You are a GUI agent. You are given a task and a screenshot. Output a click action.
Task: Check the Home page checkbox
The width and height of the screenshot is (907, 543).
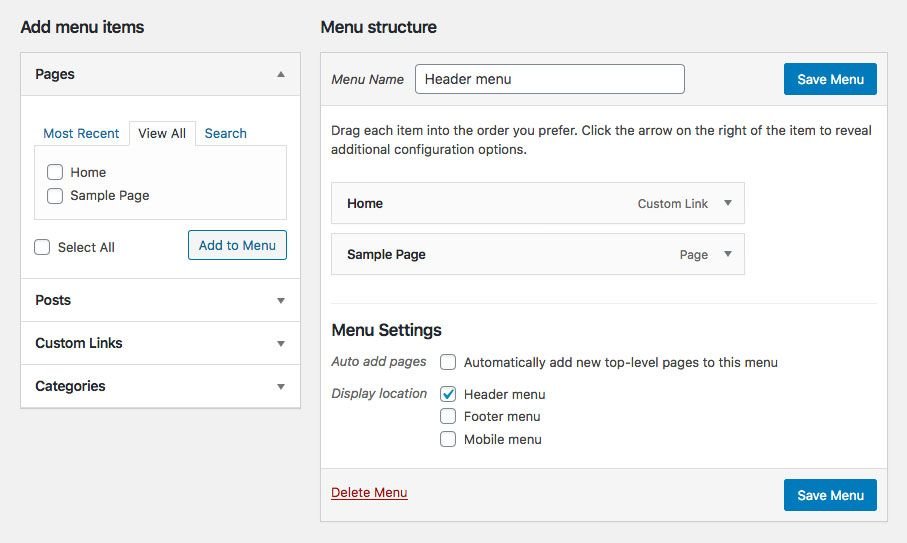tap(55, 172)
